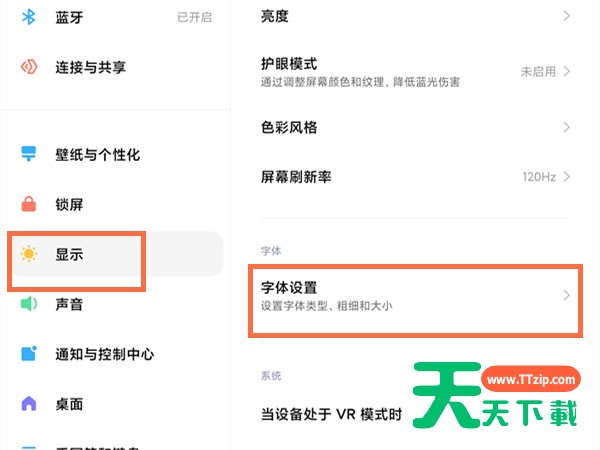Tap the blue notification center icon
The image size is (600, 450).
click(29, 354)
